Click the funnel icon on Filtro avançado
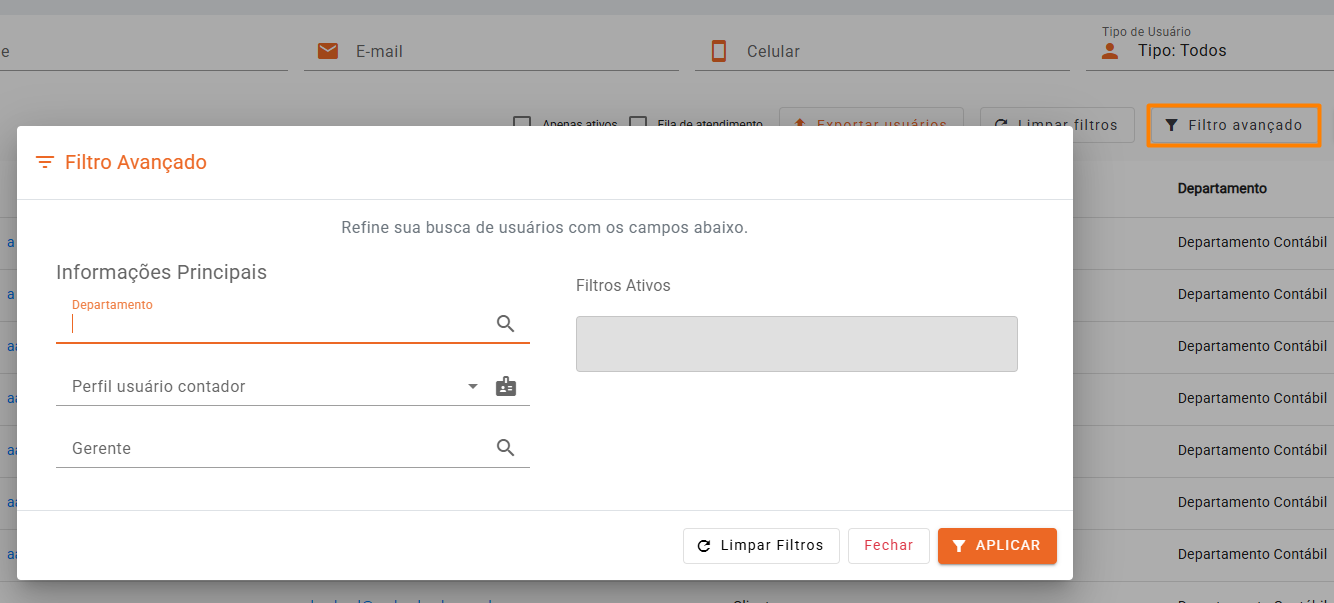 pos(1171,125)
